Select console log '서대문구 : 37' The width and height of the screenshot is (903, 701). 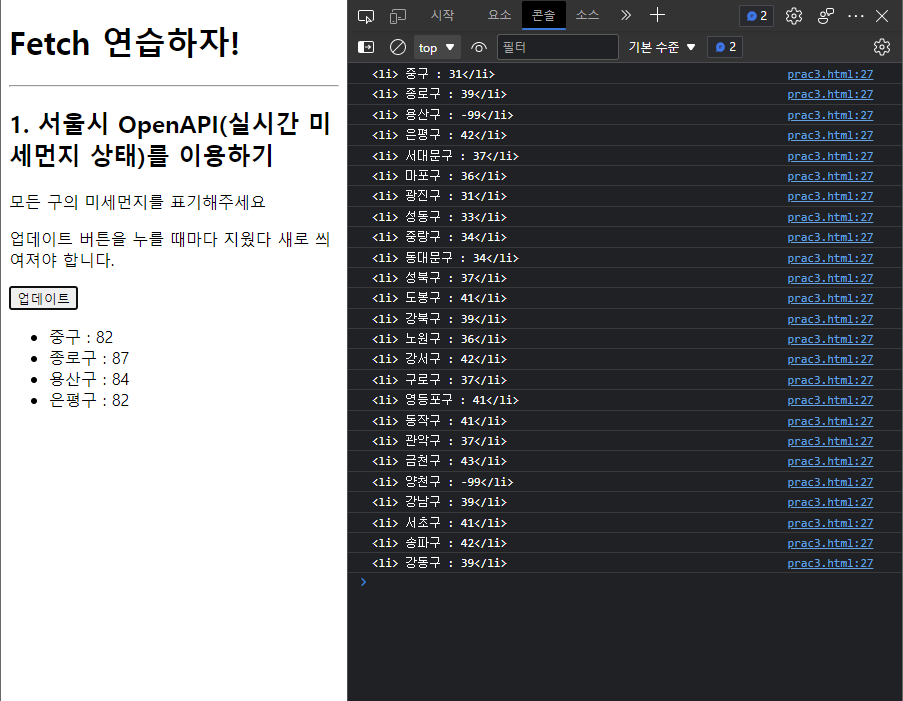(x=445, y=156)
